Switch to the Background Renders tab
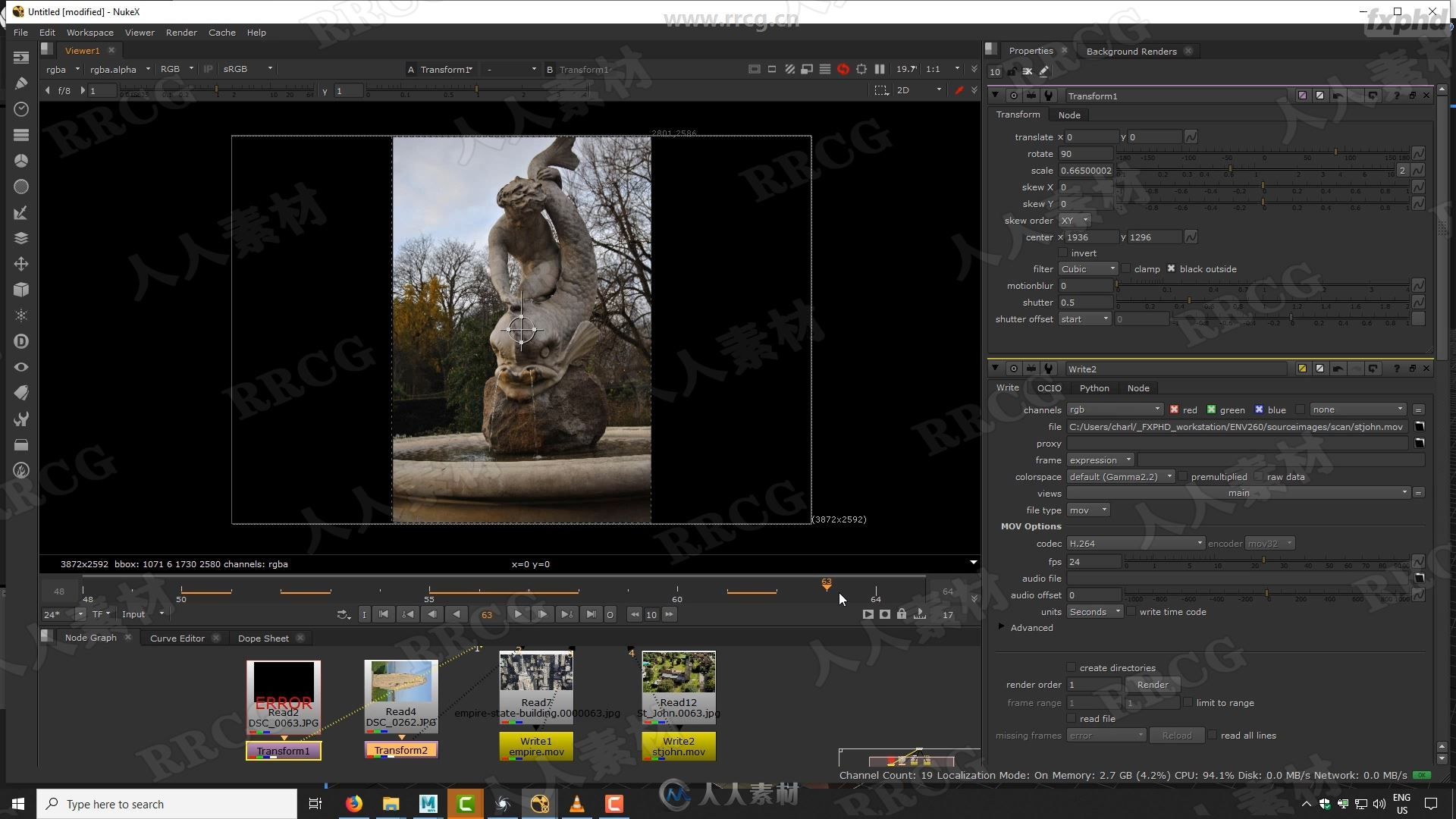Image resolution: width=1456 pixels, height=819 pixels. click(x=1131, y=52)
